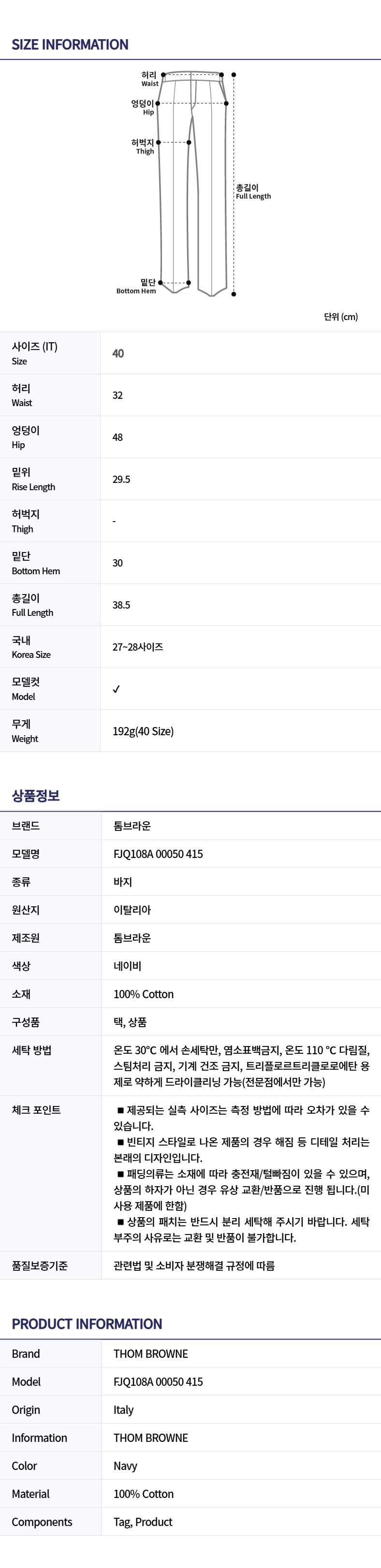Click the Korea Size 27~28 value
Image resolution: width=381 pixels, height=1568 pixels.
click(137, 646)
